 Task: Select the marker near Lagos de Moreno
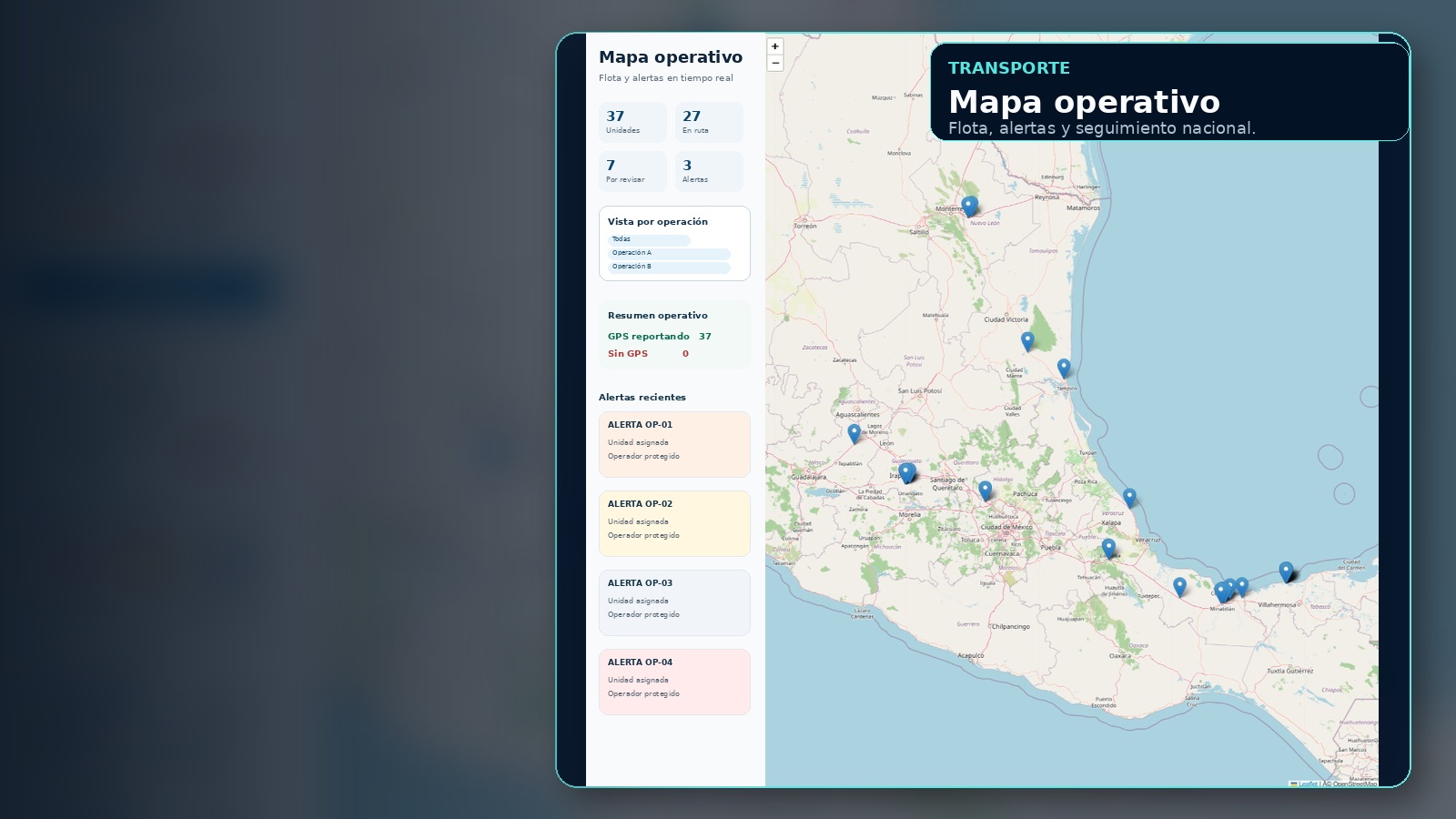pyautogui.click(x=854, y=433)
